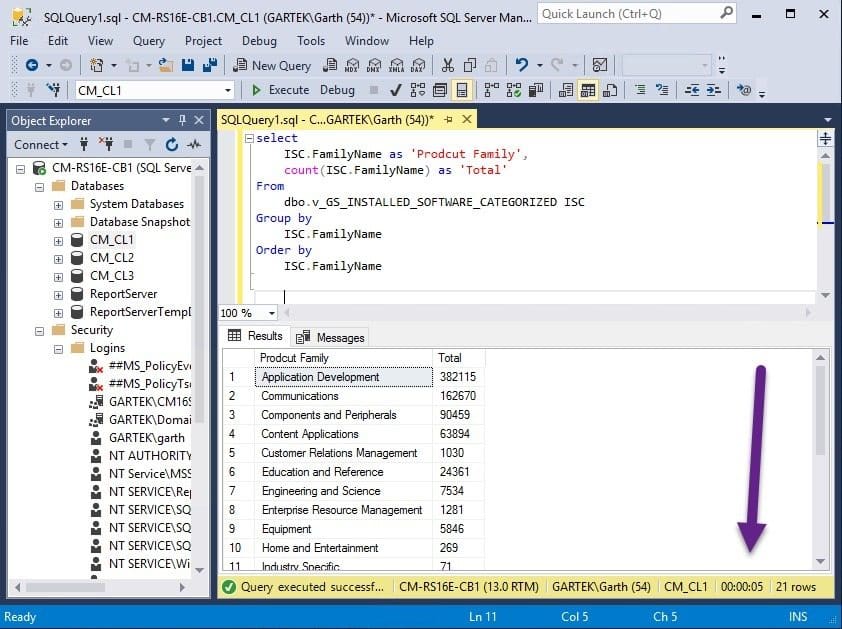Expand the ReportServer database node
This screenshot has width=842, height=629.
click(x=58, y=294)
